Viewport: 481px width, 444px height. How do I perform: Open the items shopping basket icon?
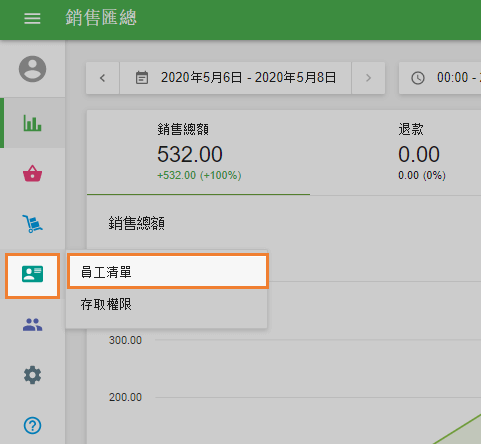point(32,173)
